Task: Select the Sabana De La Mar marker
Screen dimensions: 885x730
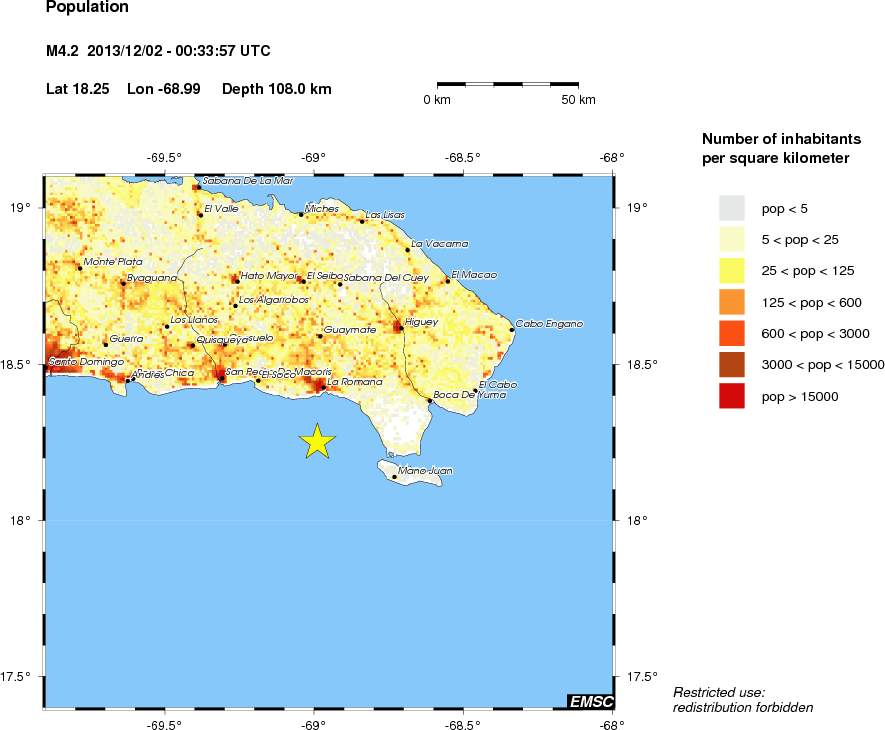Action: coord(198,187)
